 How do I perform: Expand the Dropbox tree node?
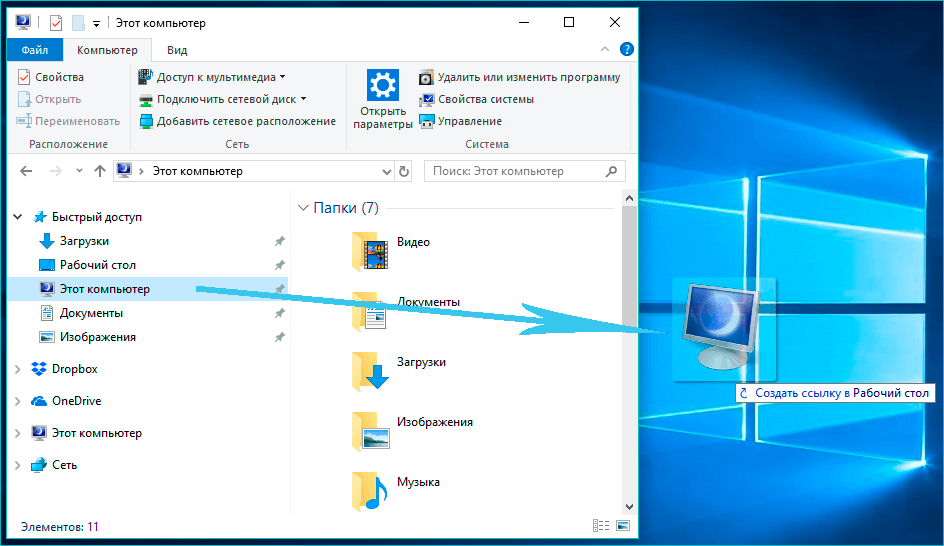pyautogui.click(x=17, y=369)
